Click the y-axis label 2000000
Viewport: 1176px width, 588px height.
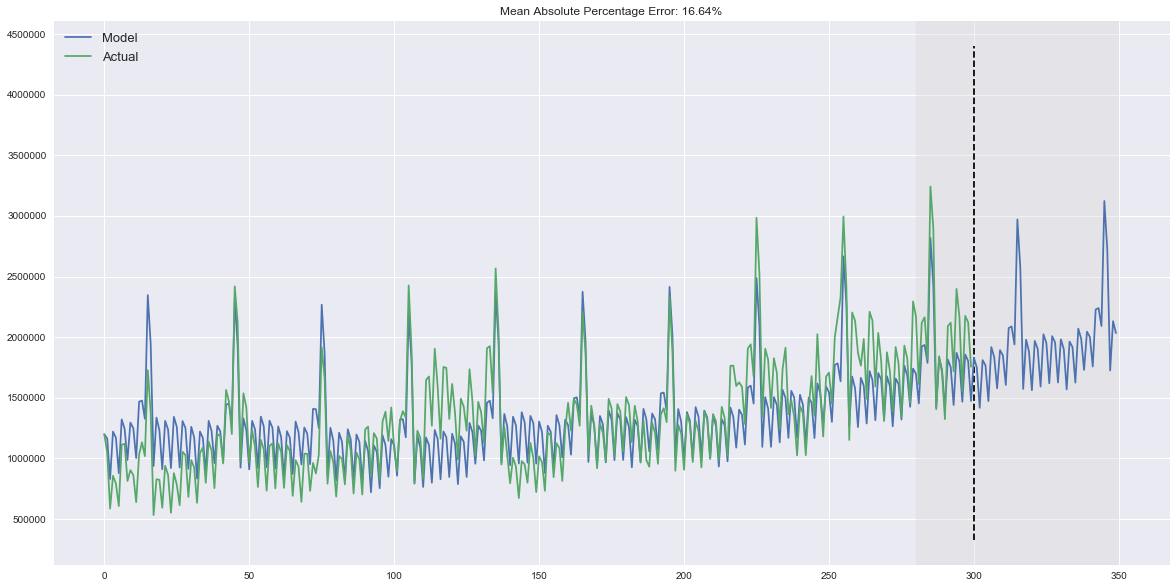[x=24, y=338]
